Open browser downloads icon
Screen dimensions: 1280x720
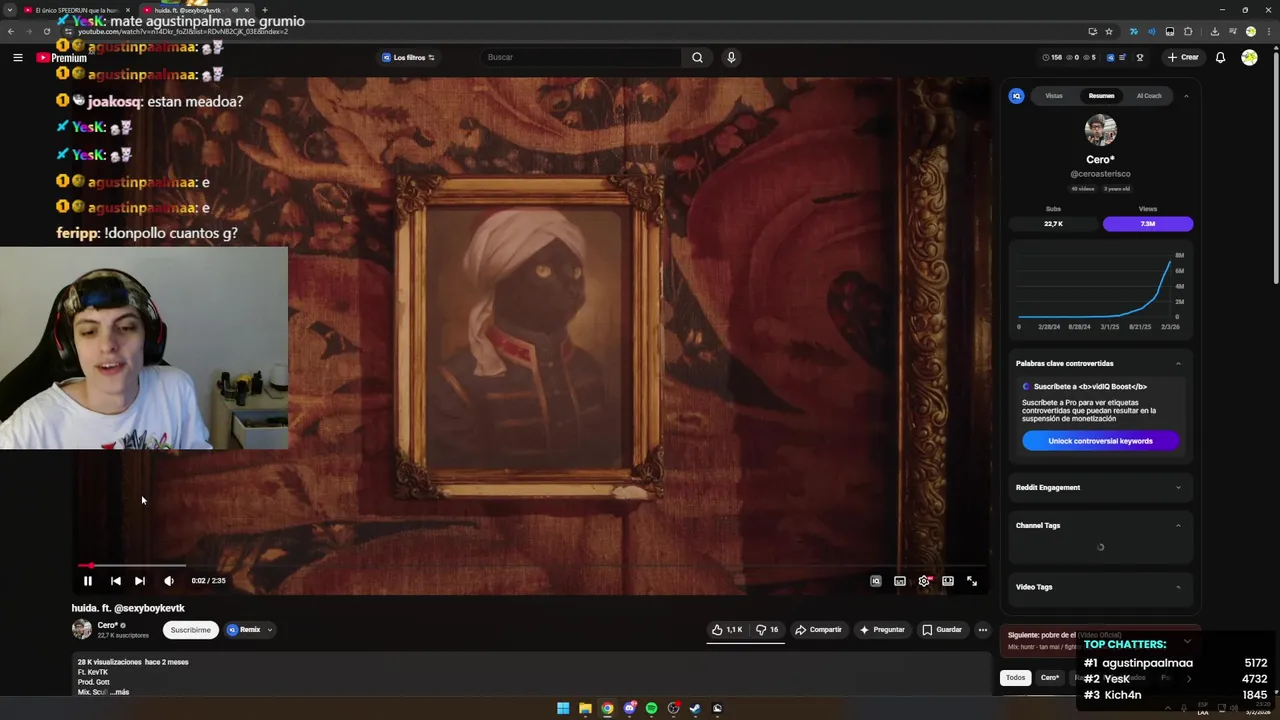(x=1215, y=31)
